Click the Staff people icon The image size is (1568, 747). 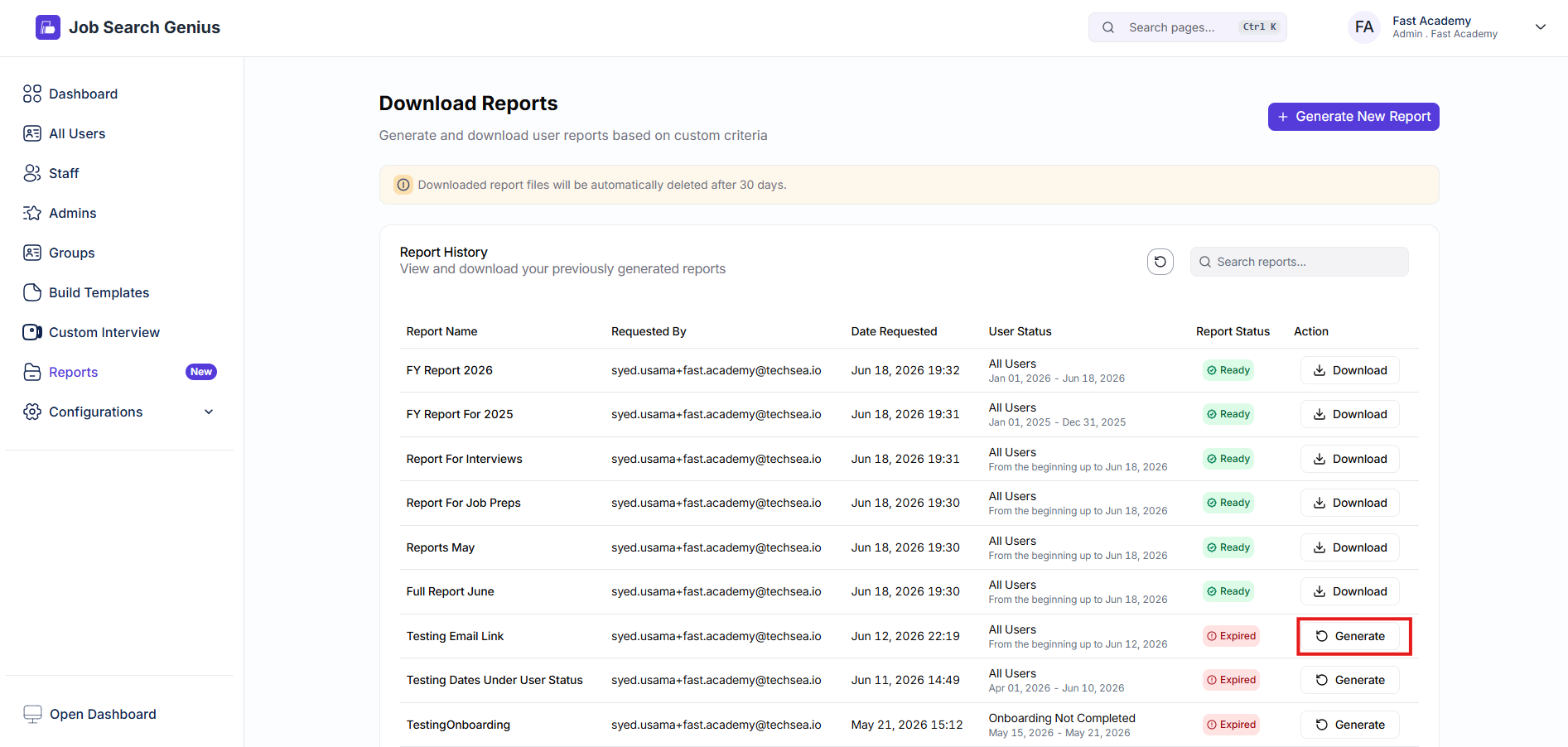click(32, 173)
